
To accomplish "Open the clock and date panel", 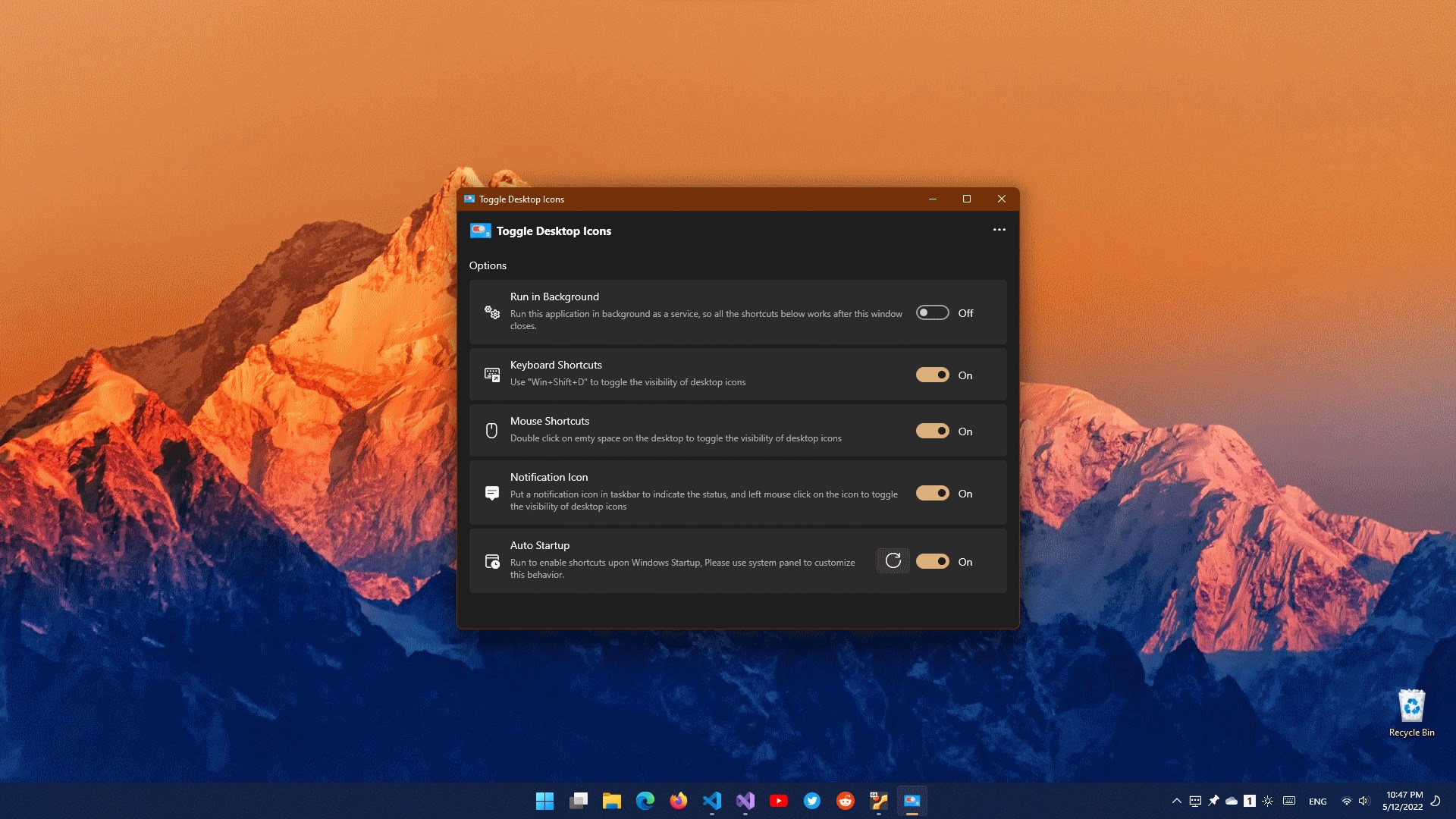I will pos(1403,801).
